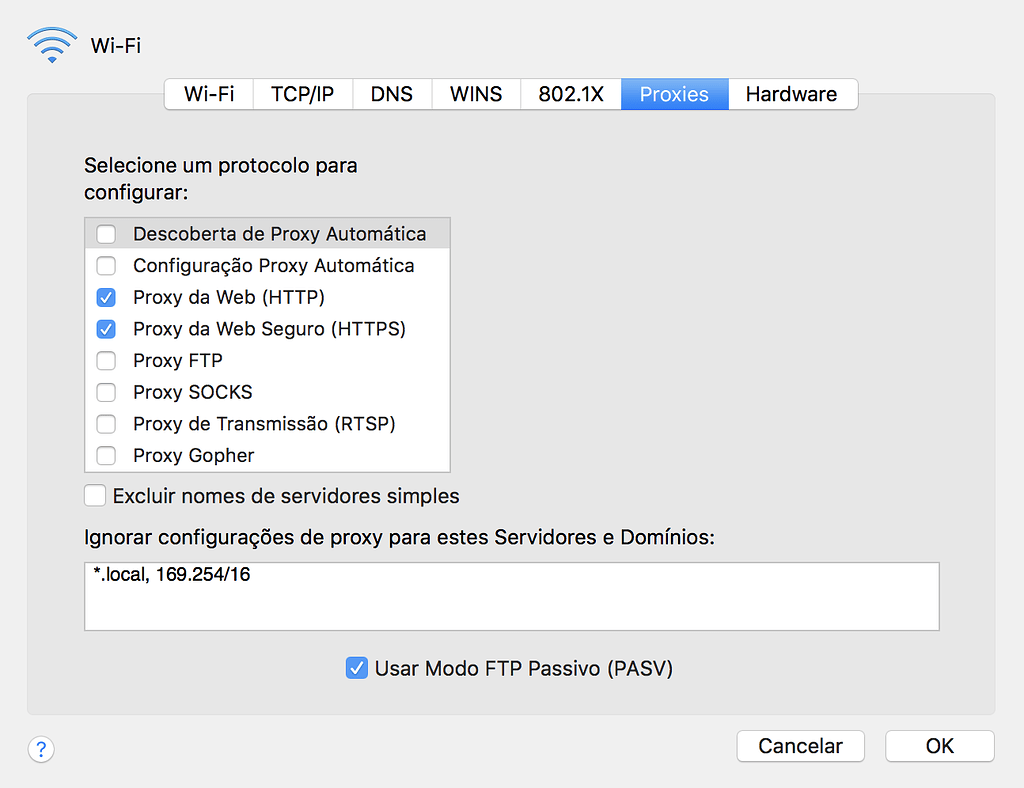
Task: Open the WINS tab
Action: tap(476, 94)
